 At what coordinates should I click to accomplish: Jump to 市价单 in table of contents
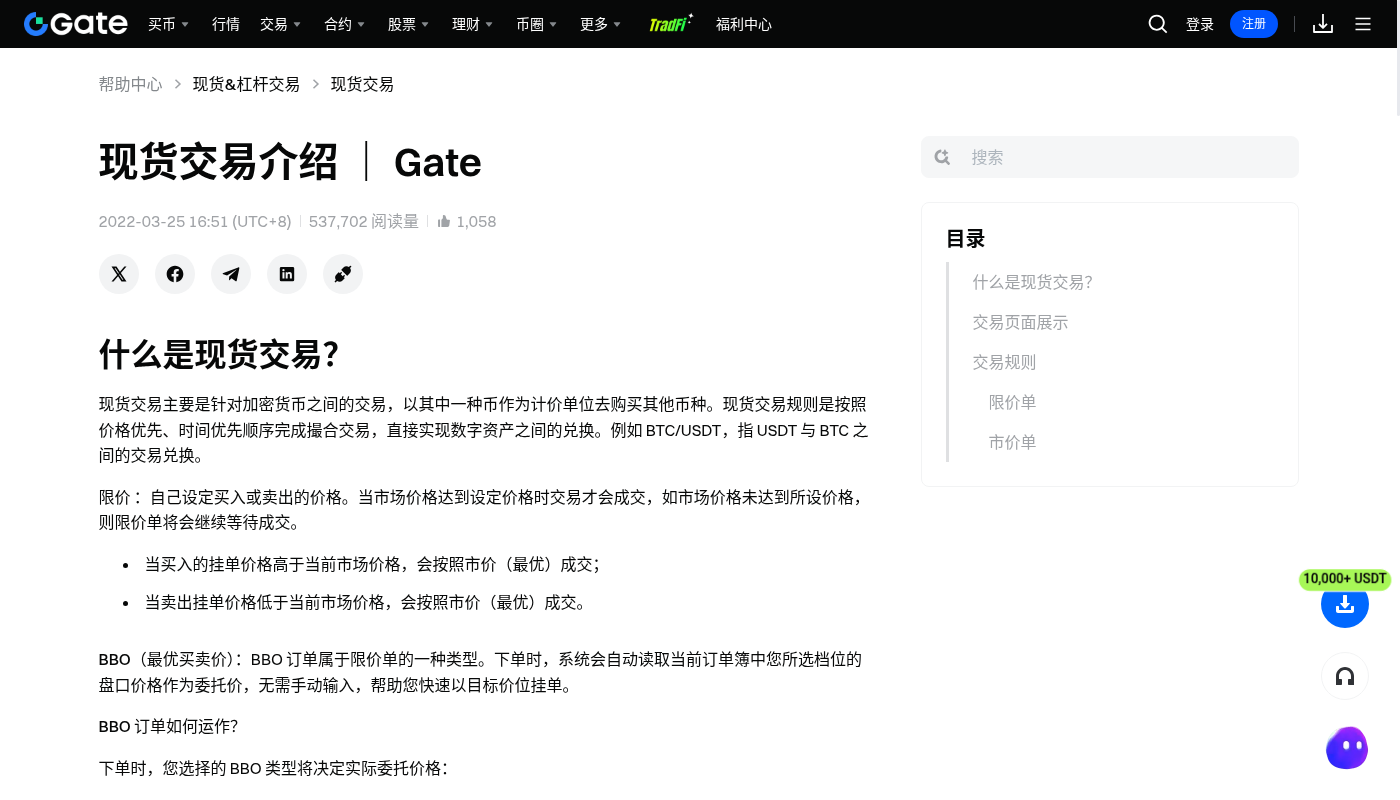coord(1012,442)
